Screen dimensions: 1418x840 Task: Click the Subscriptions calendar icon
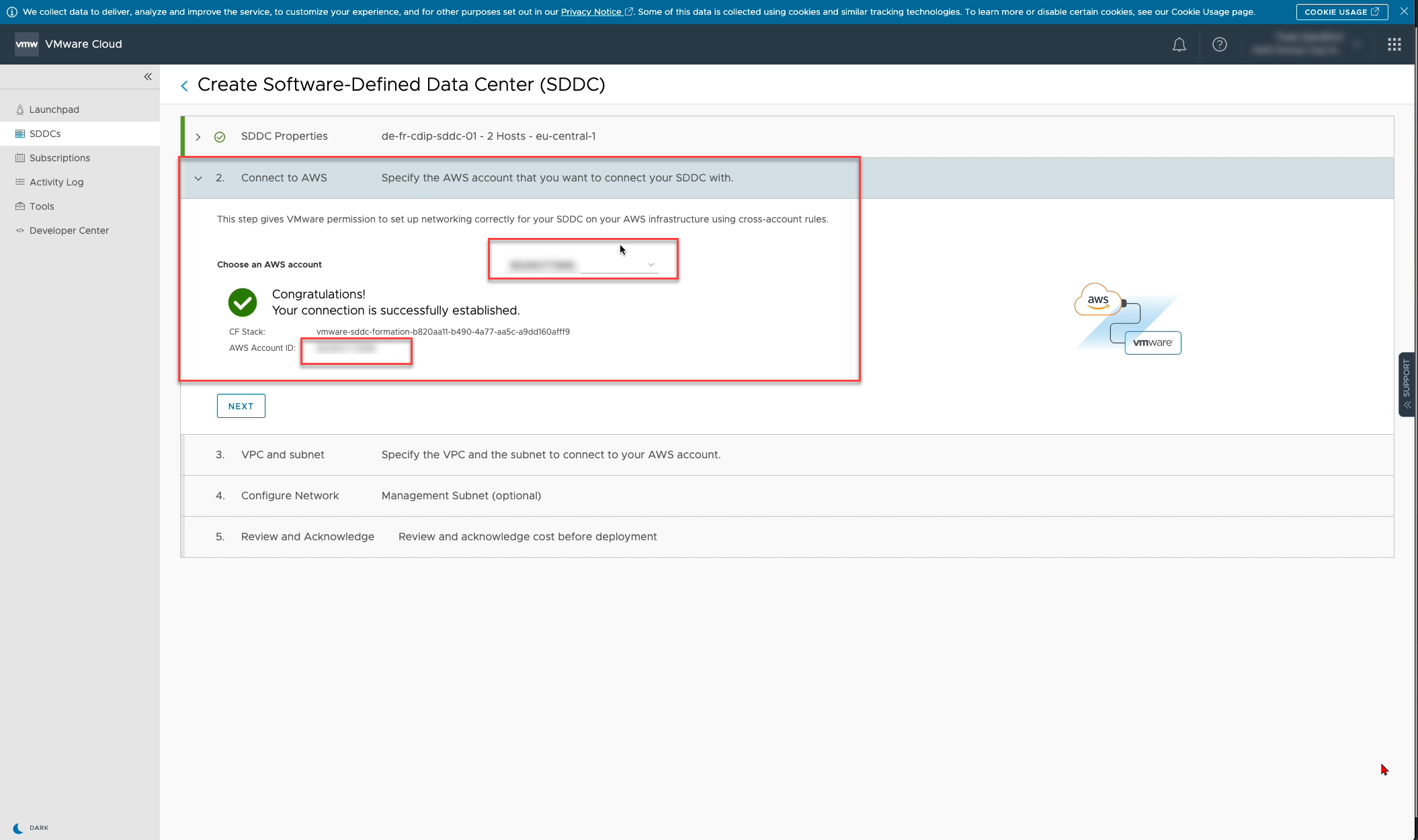[x=20, y=158]
